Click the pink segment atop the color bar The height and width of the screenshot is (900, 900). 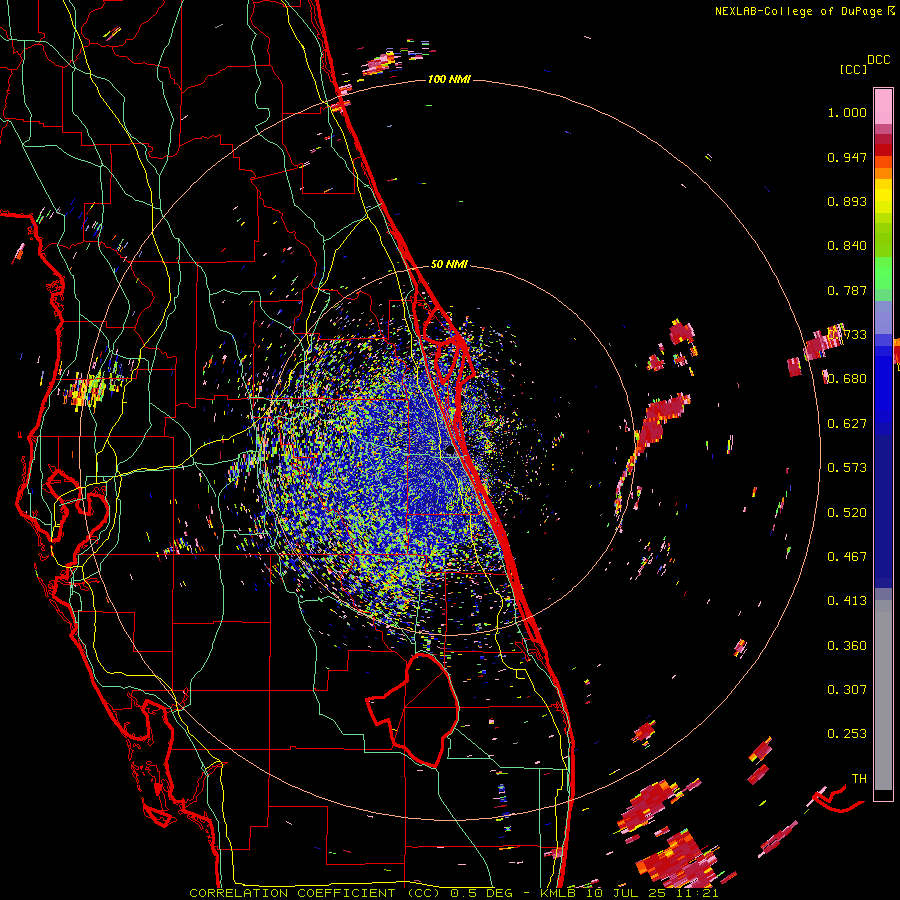click(x=883, y=106)
